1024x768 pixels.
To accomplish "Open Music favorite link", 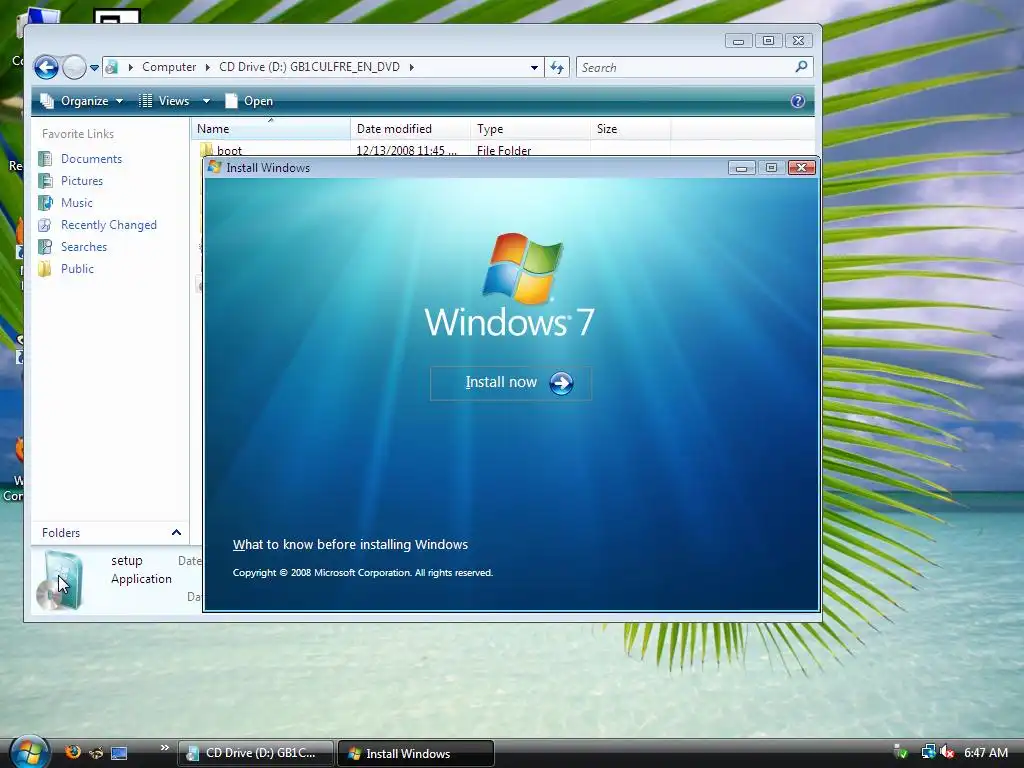I will 76,203.
